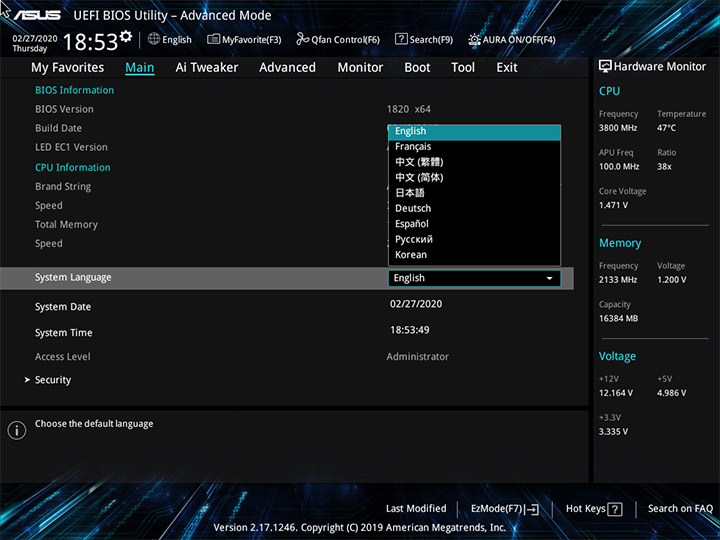Image resolution: width=720 pixels, height=540 pixels.
Task: Click the System Time label
Action: (x=63, y=333)
